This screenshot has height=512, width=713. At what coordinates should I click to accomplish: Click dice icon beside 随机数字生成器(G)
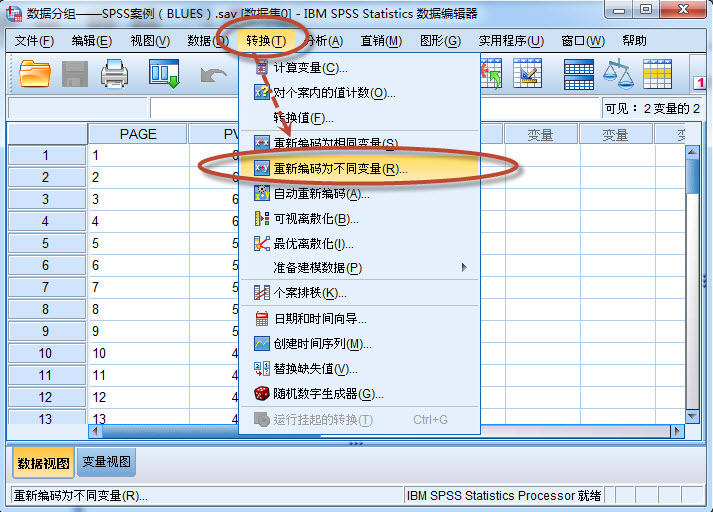[261, 393]
